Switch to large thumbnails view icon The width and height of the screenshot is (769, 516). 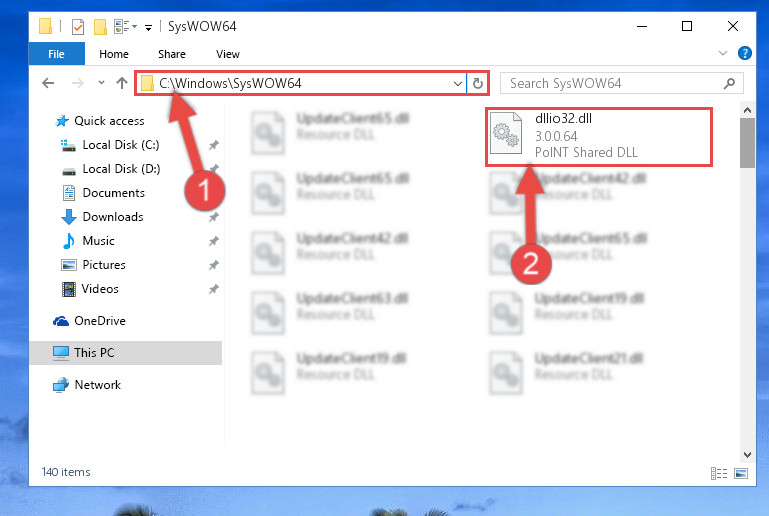tap(741, 473)
